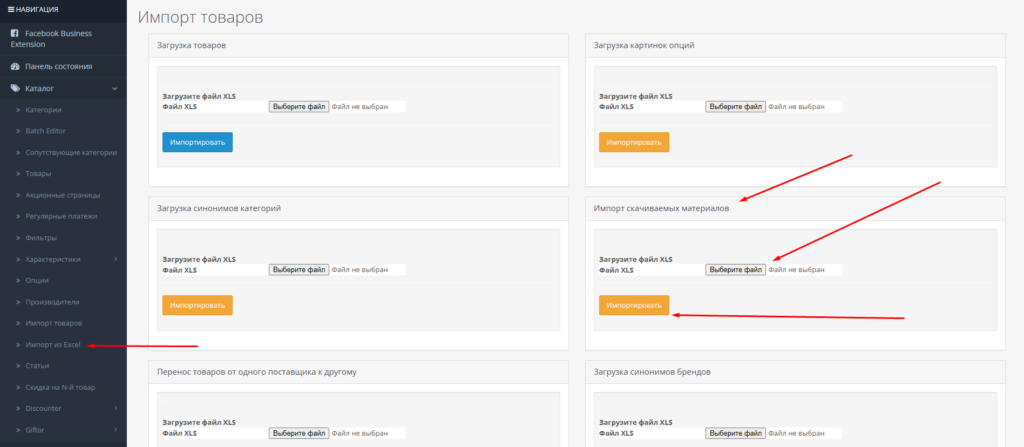Choose file under Загрузка синонимов брендов
The image size is (1024, 447).
[x=735, y=433]
